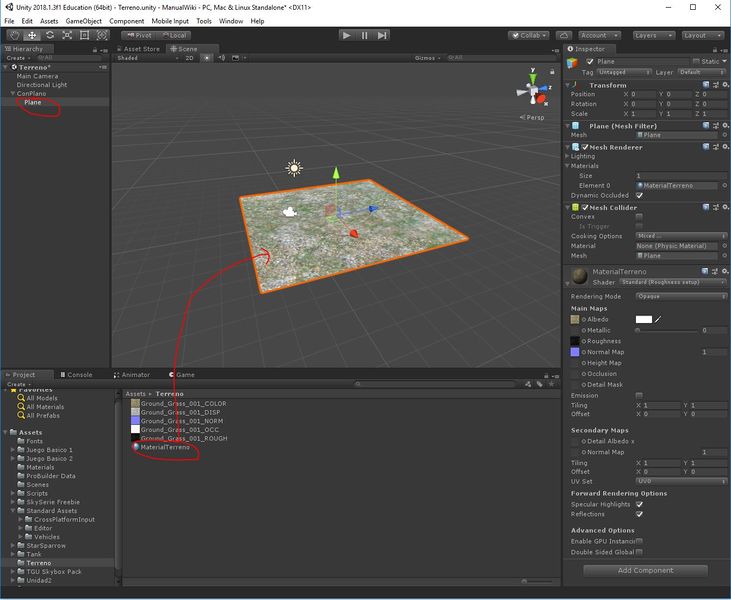Image resolution: width=731 pixels, height=600 pixels.
Task: Open the Layer dropdown
Action: pyautogui.click(x=702, y=72)
